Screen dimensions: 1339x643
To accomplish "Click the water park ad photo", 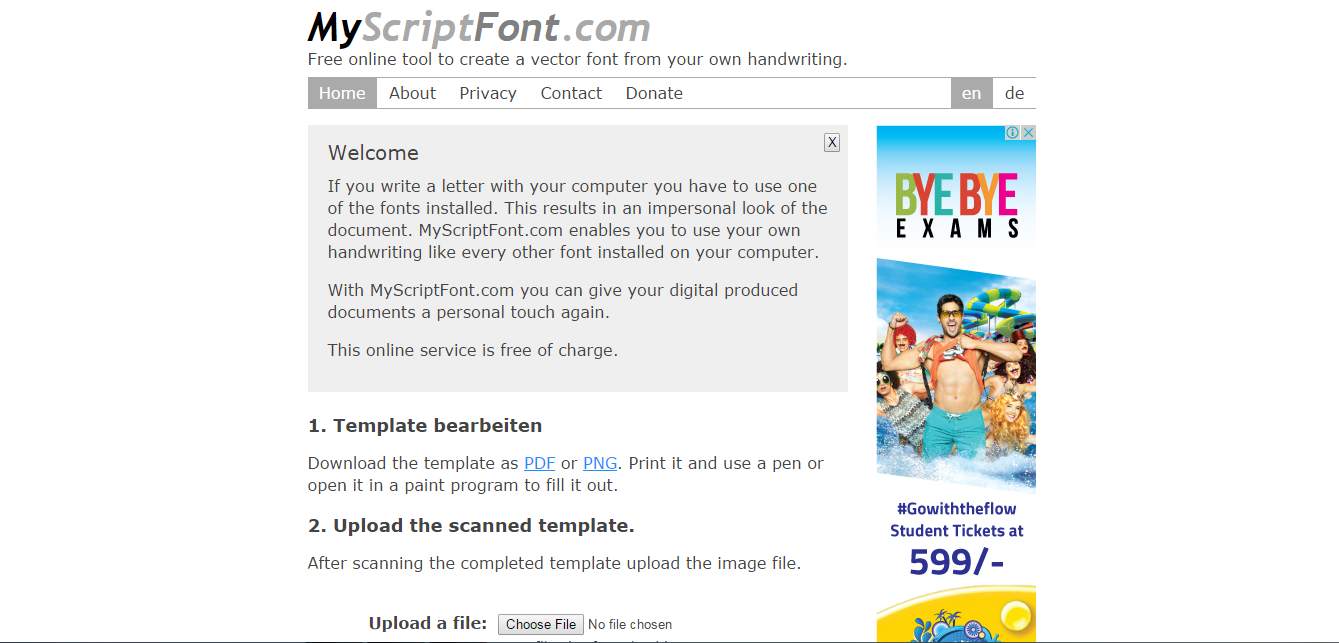I will point(956,375).
